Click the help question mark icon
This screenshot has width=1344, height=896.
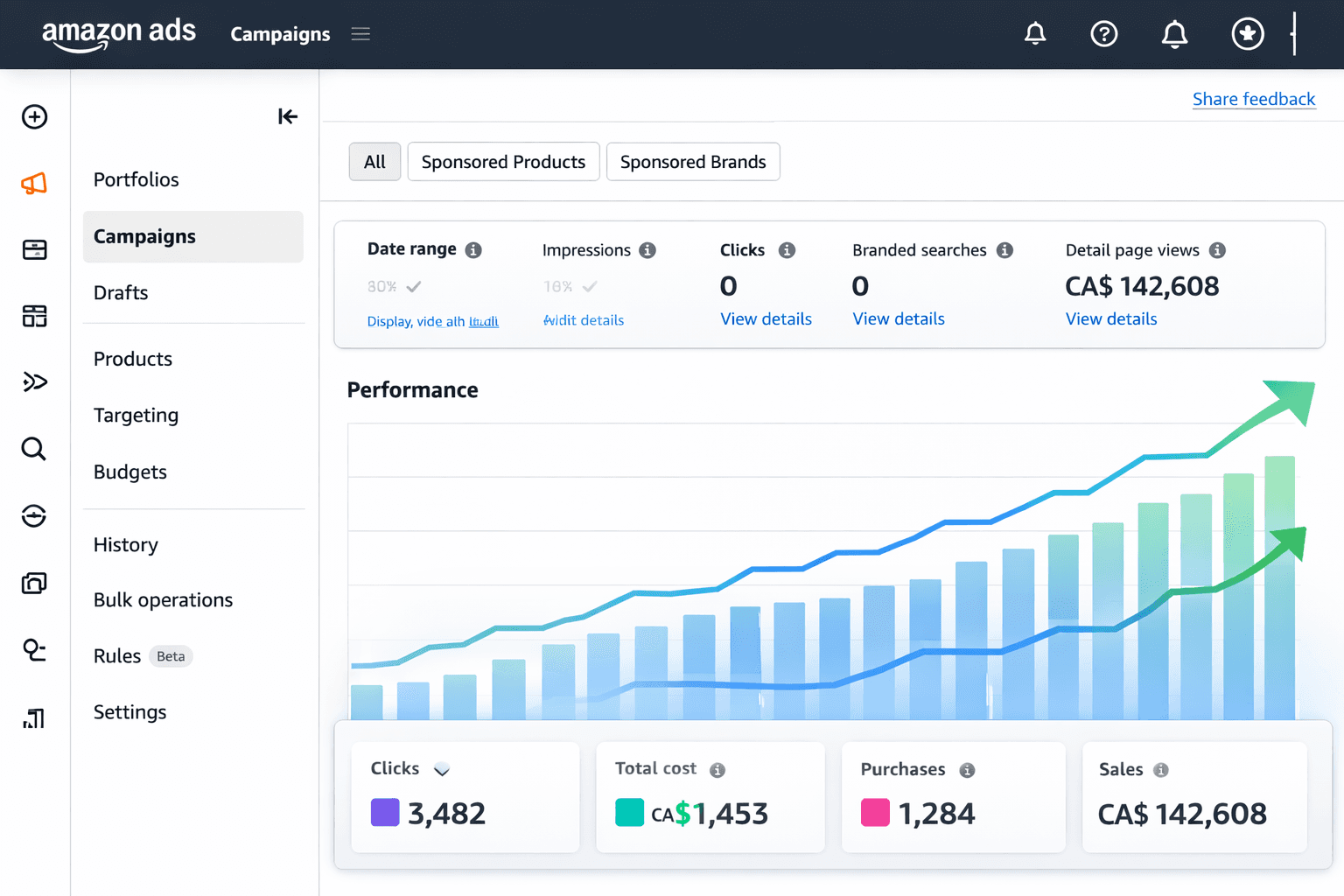tap(1104, 33)
